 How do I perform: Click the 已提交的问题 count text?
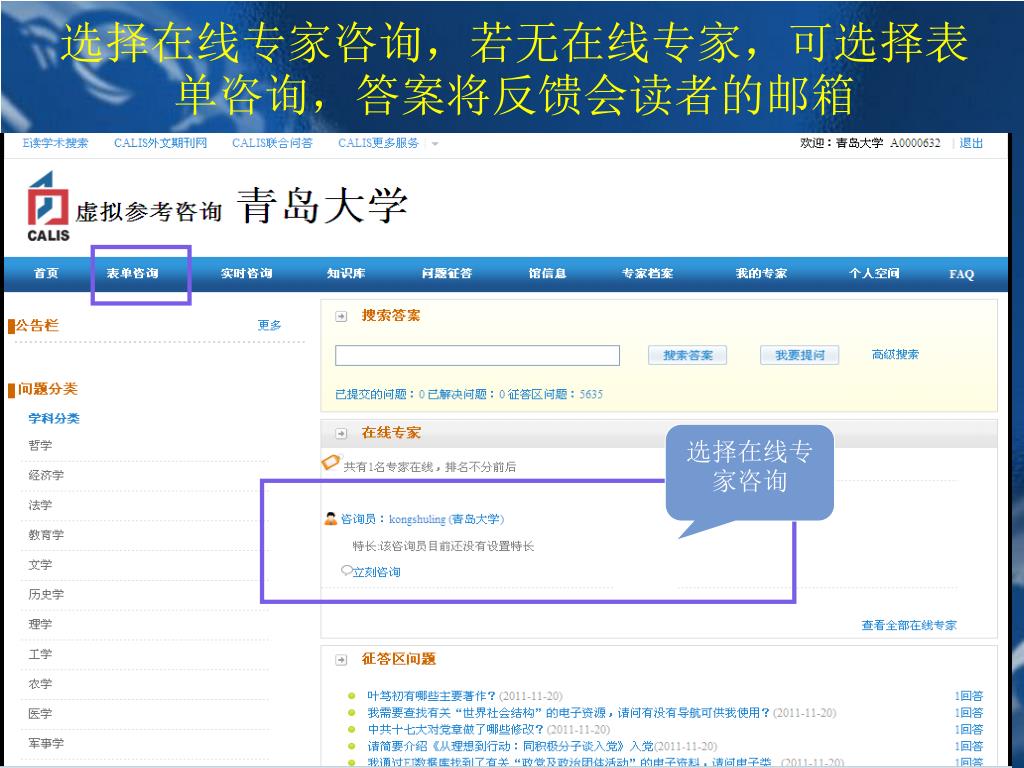pos(380,394)
